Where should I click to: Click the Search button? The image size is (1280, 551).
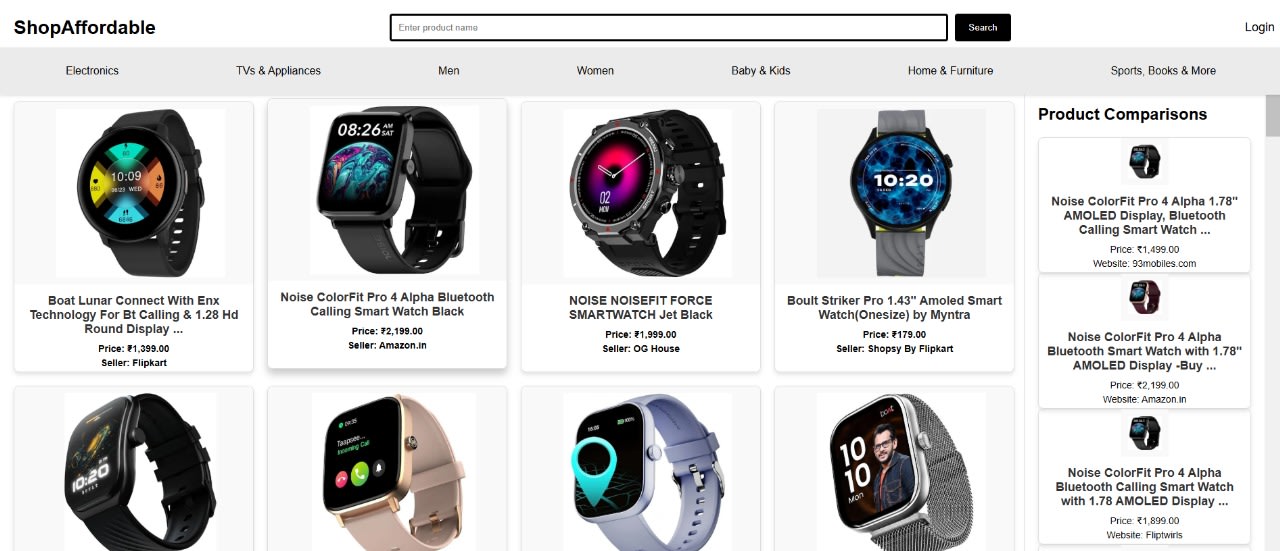tap(983, 28)
